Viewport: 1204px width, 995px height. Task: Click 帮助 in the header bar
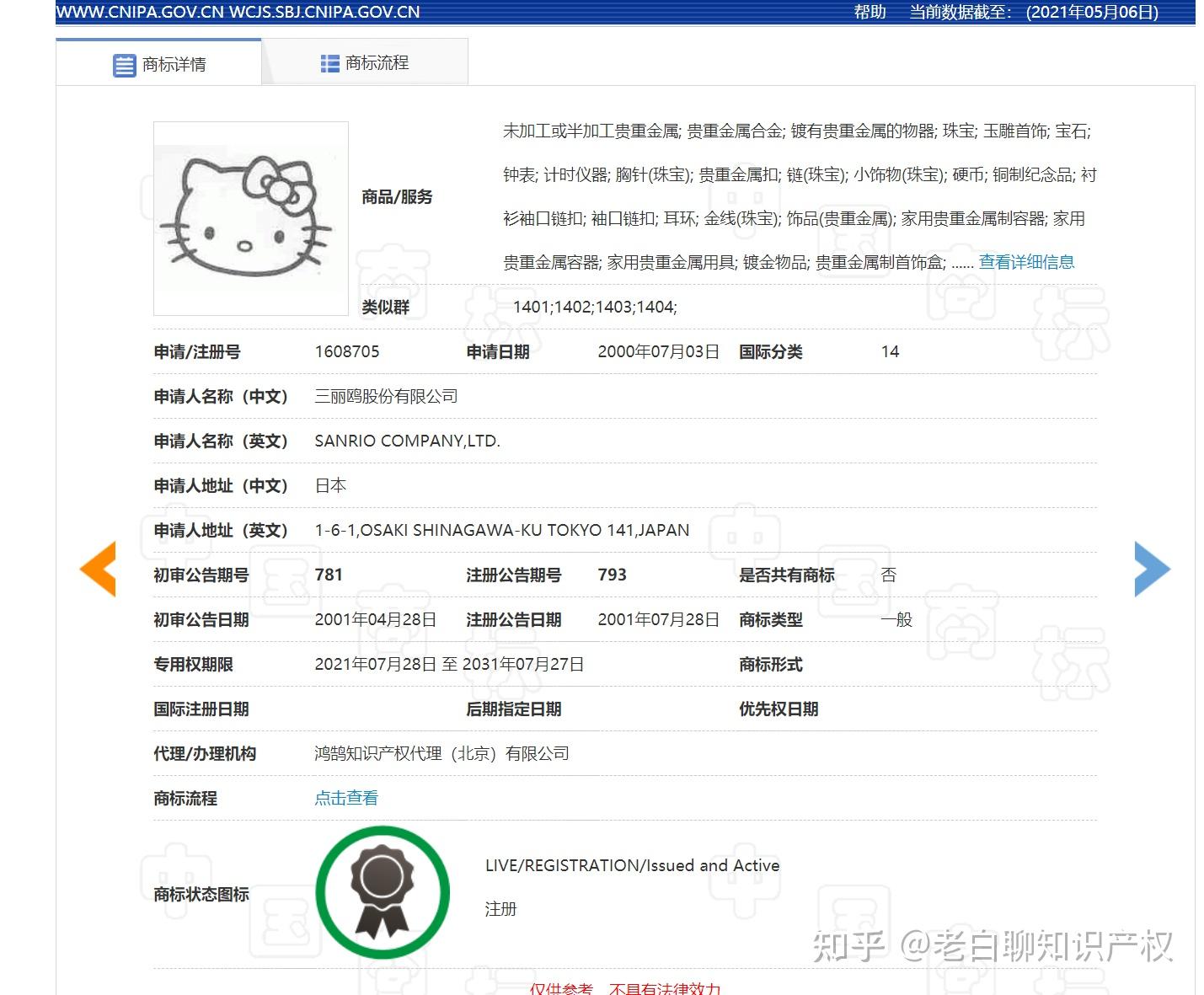(870, 12)
